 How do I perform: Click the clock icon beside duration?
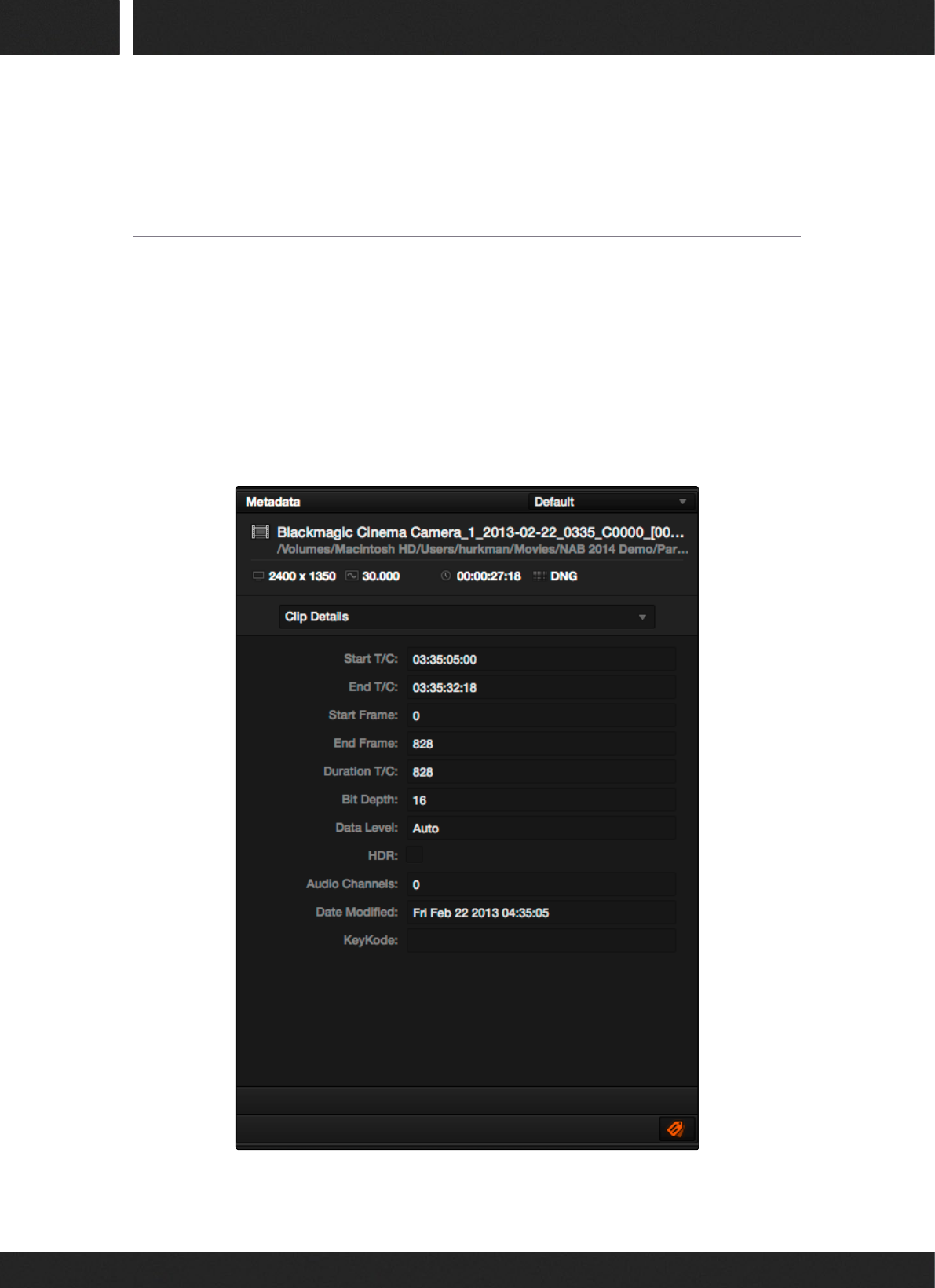(446, 576)
